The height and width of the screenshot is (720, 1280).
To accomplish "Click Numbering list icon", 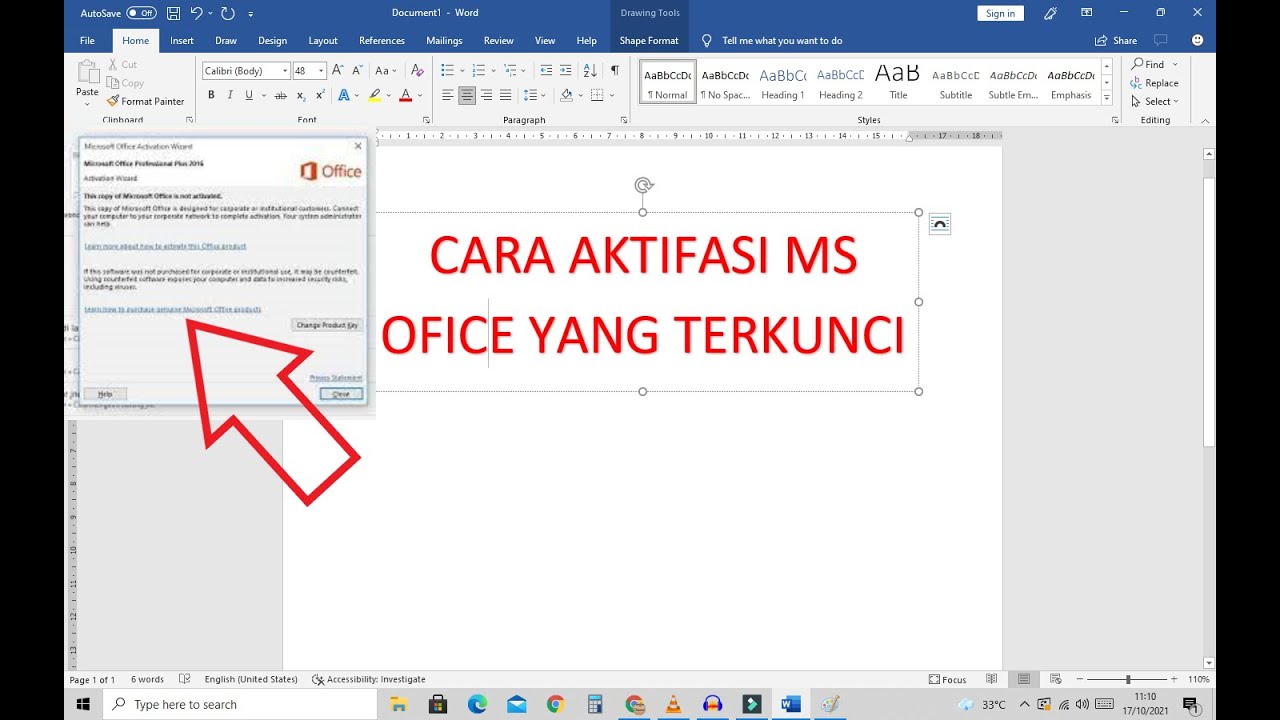I will 479,70.
